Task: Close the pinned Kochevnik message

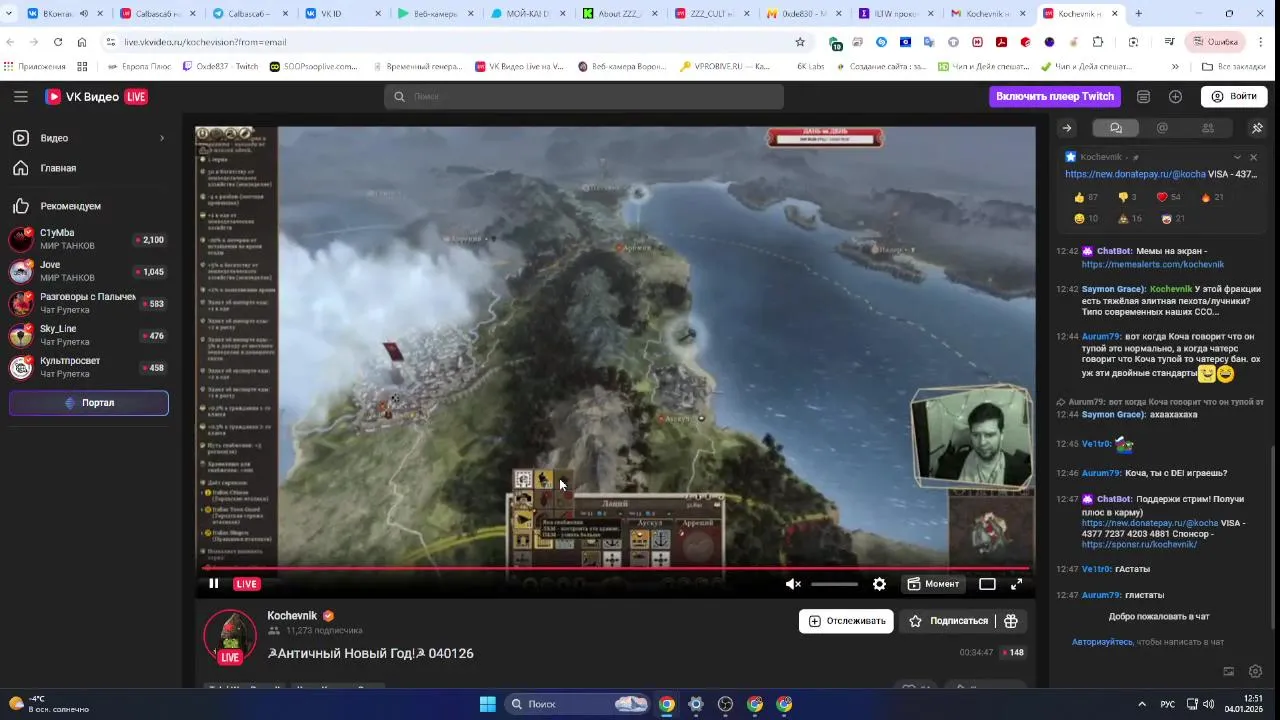Action: 1253,157
